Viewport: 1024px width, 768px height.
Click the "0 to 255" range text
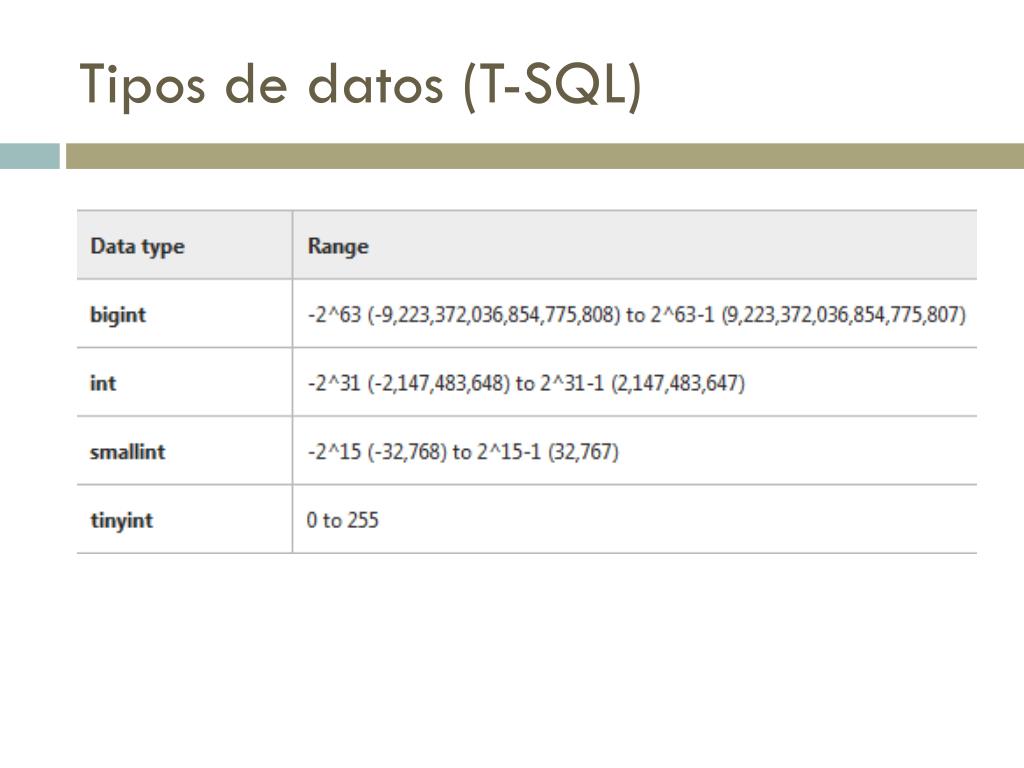[x=343, y=521]
